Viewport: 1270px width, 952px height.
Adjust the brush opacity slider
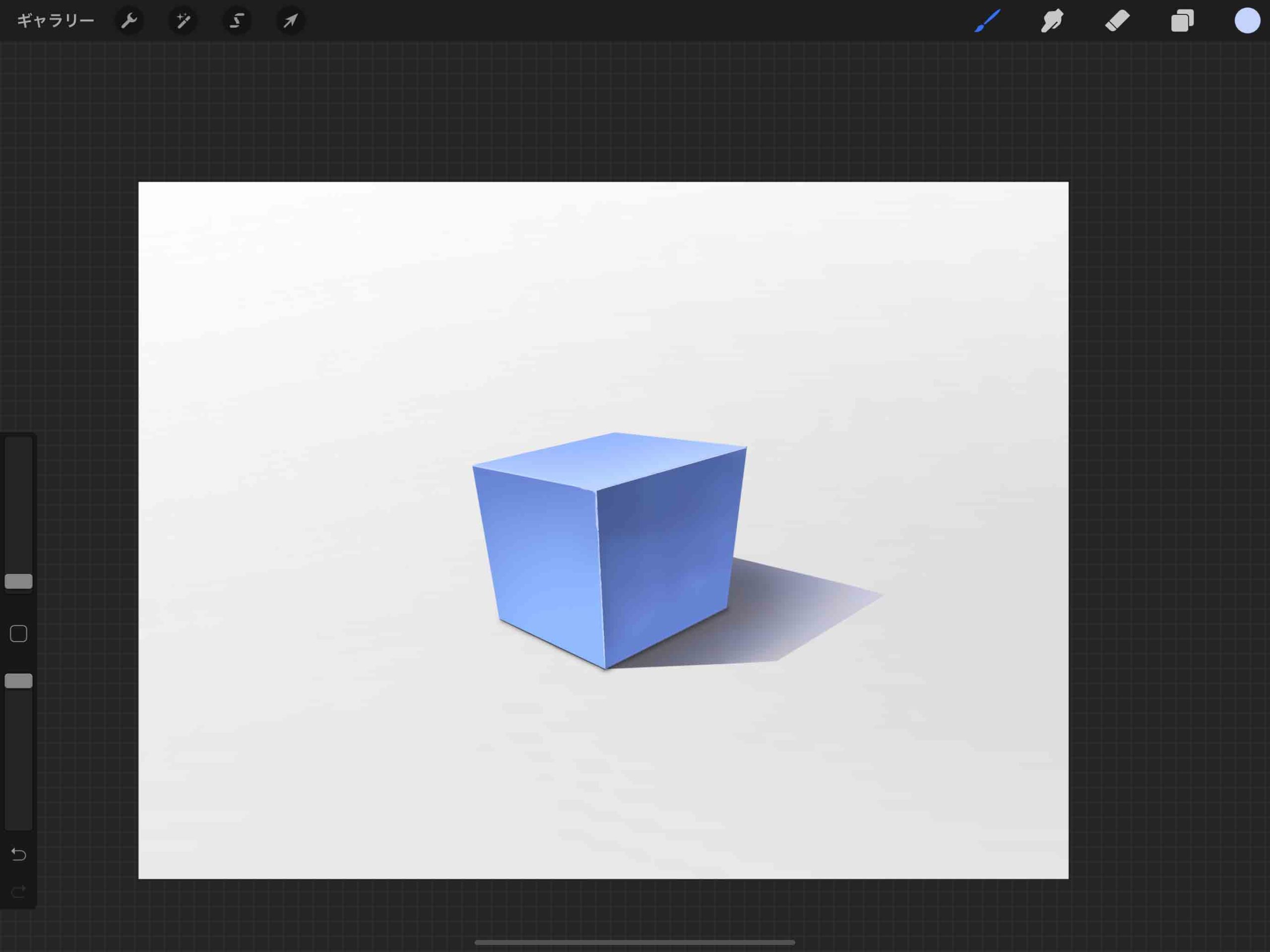(x=19, y=681)
